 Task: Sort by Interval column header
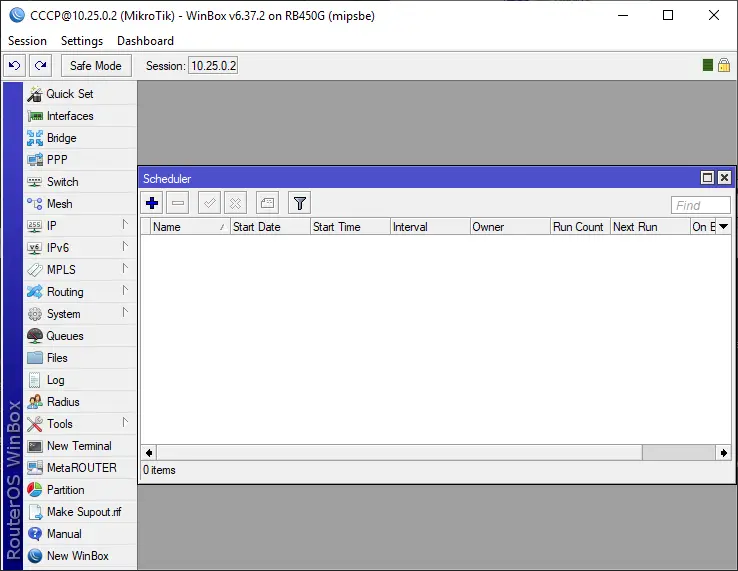tap(430, 227)
